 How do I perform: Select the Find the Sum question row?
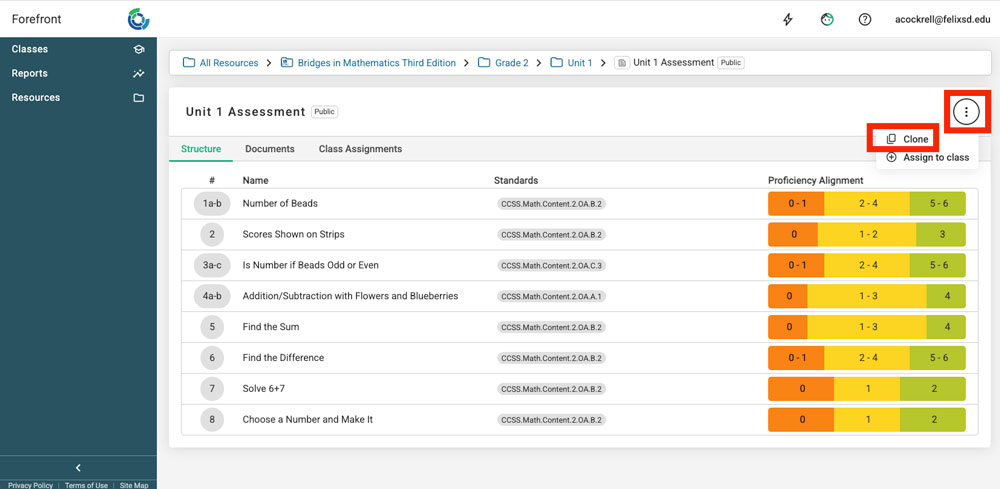click(x=271, y=327)
